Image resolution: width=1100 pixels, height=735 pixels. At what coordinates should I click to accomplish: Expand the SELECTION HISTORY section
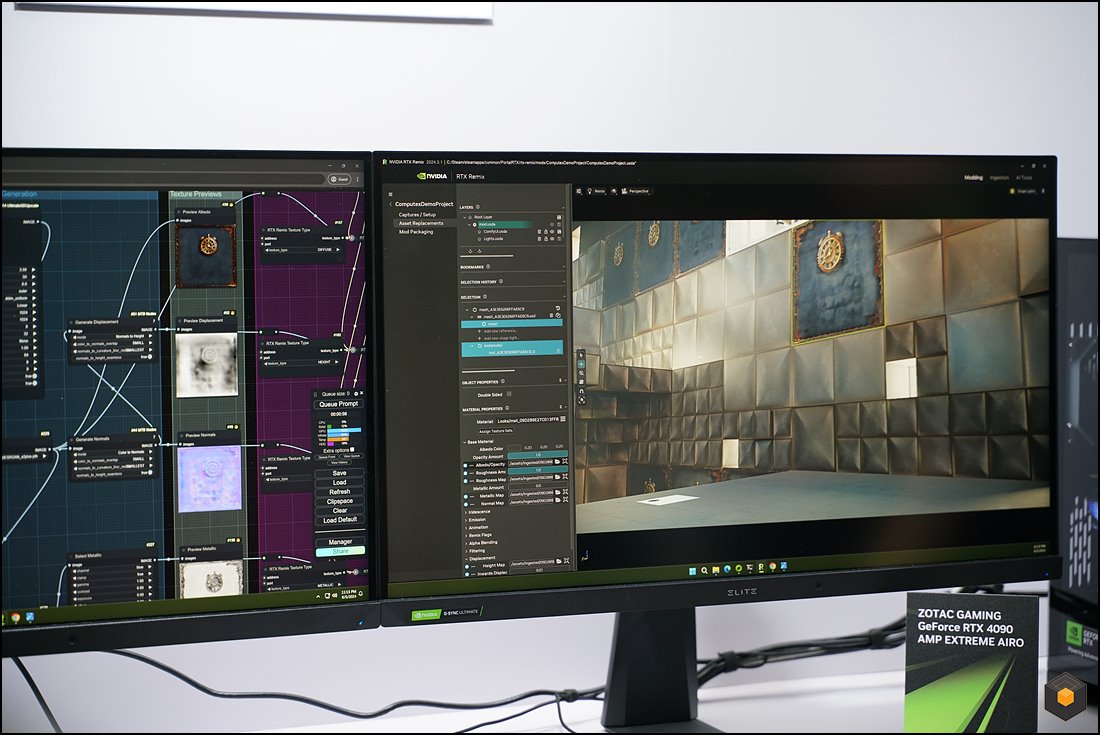(x=564, y=281)
